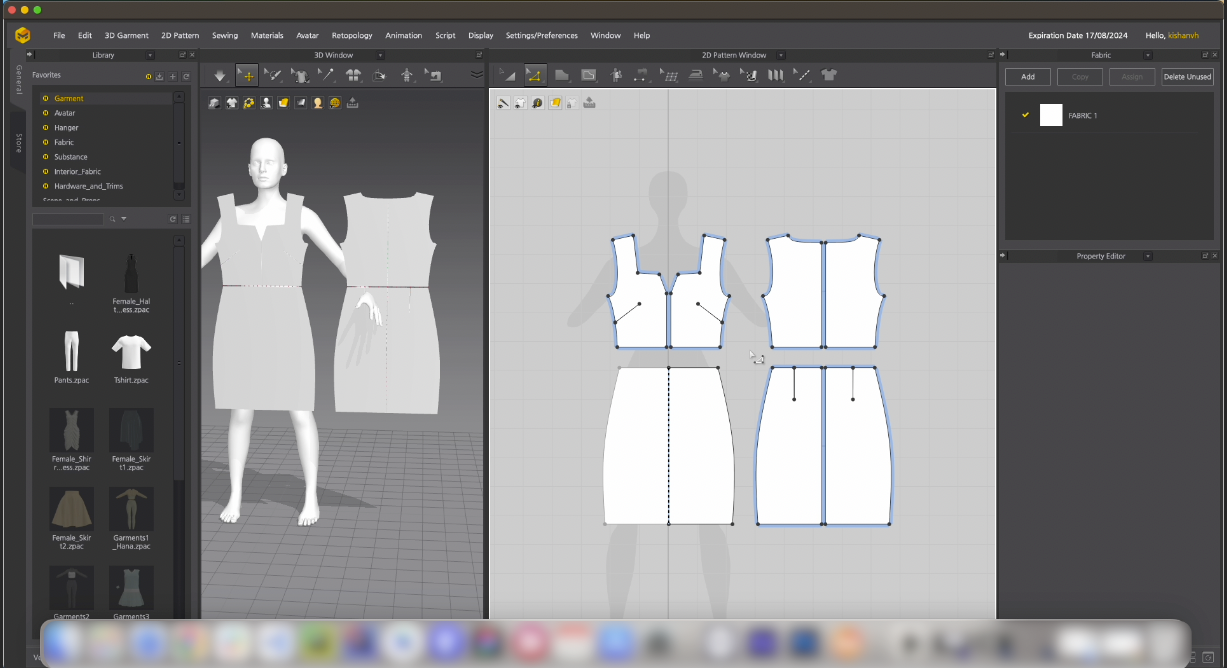
Task: Click the Copy fabric button
Action: (1080, 76)
